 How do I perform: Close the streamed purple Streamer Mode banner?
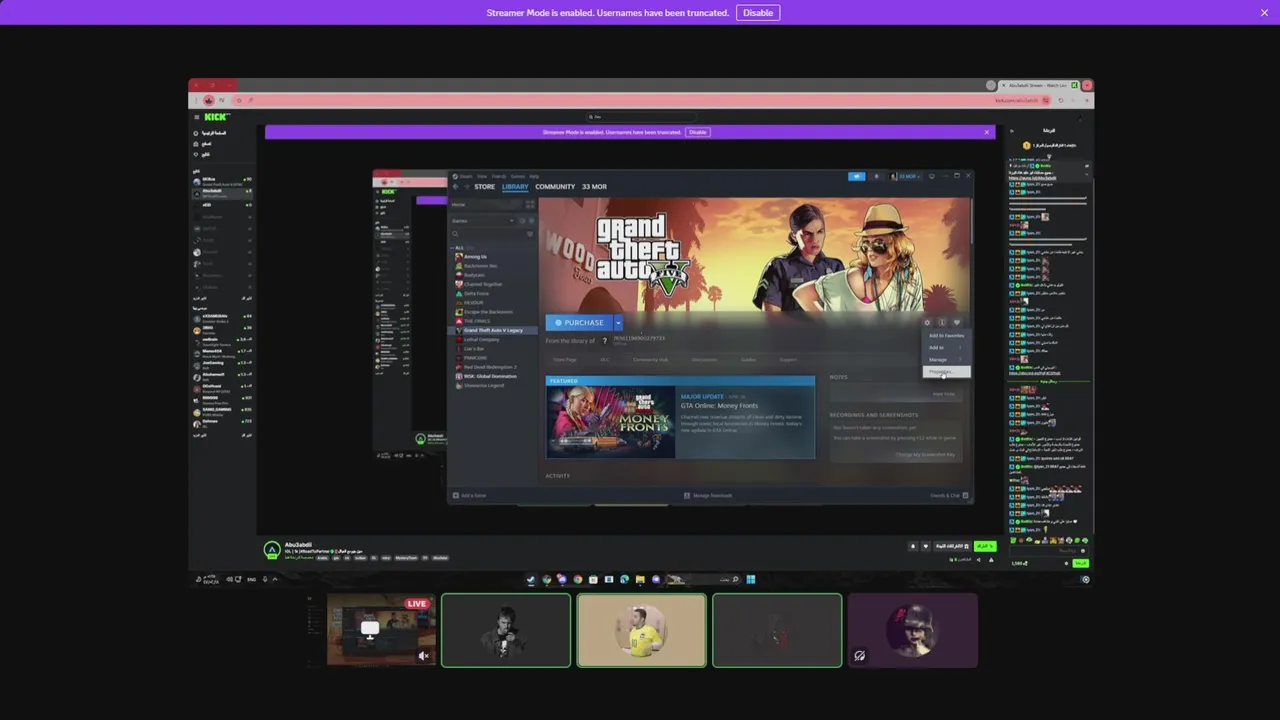tap(986, 132)
